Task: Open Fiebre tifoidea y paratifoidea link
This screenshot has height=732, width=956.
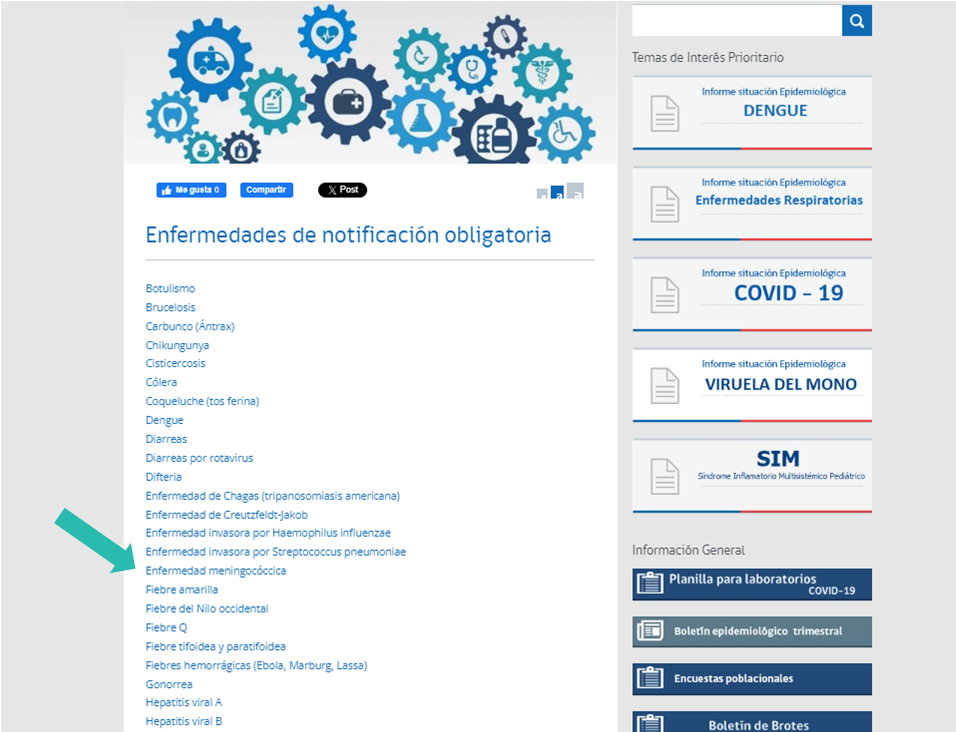Action: coord(216,646)
